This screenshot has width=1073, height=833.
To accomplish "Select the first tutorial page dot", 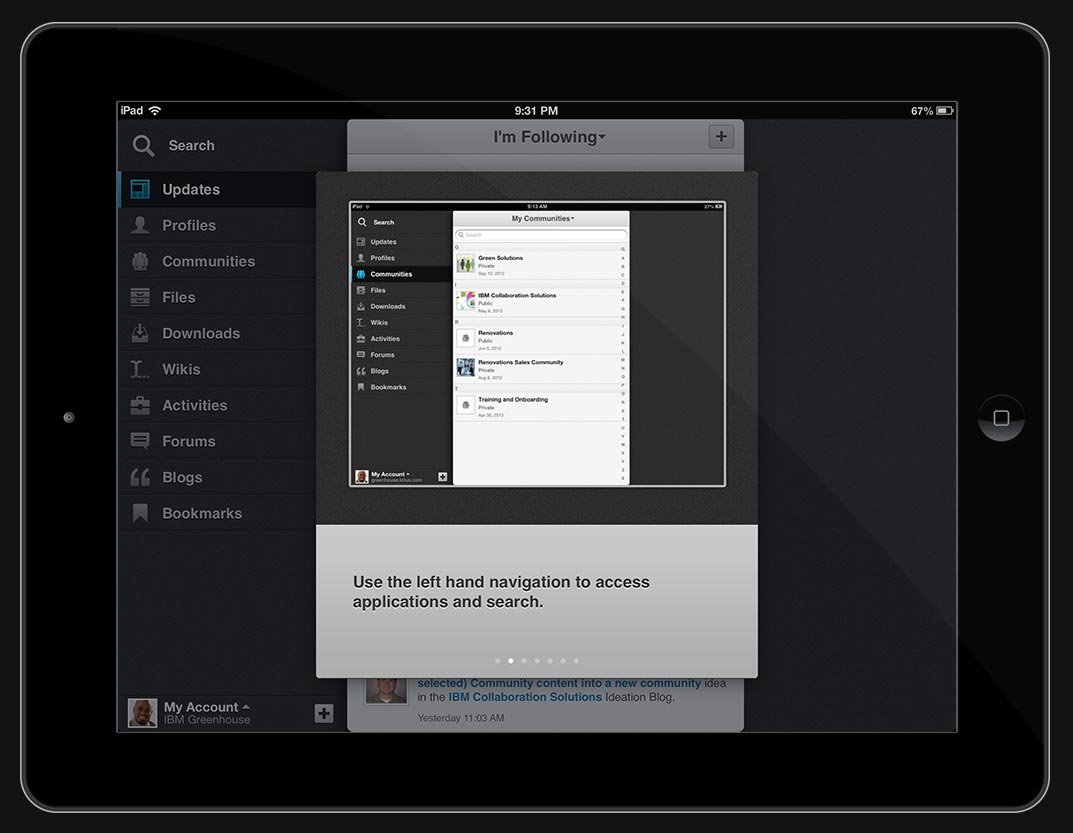I will [x=497, y=661].
